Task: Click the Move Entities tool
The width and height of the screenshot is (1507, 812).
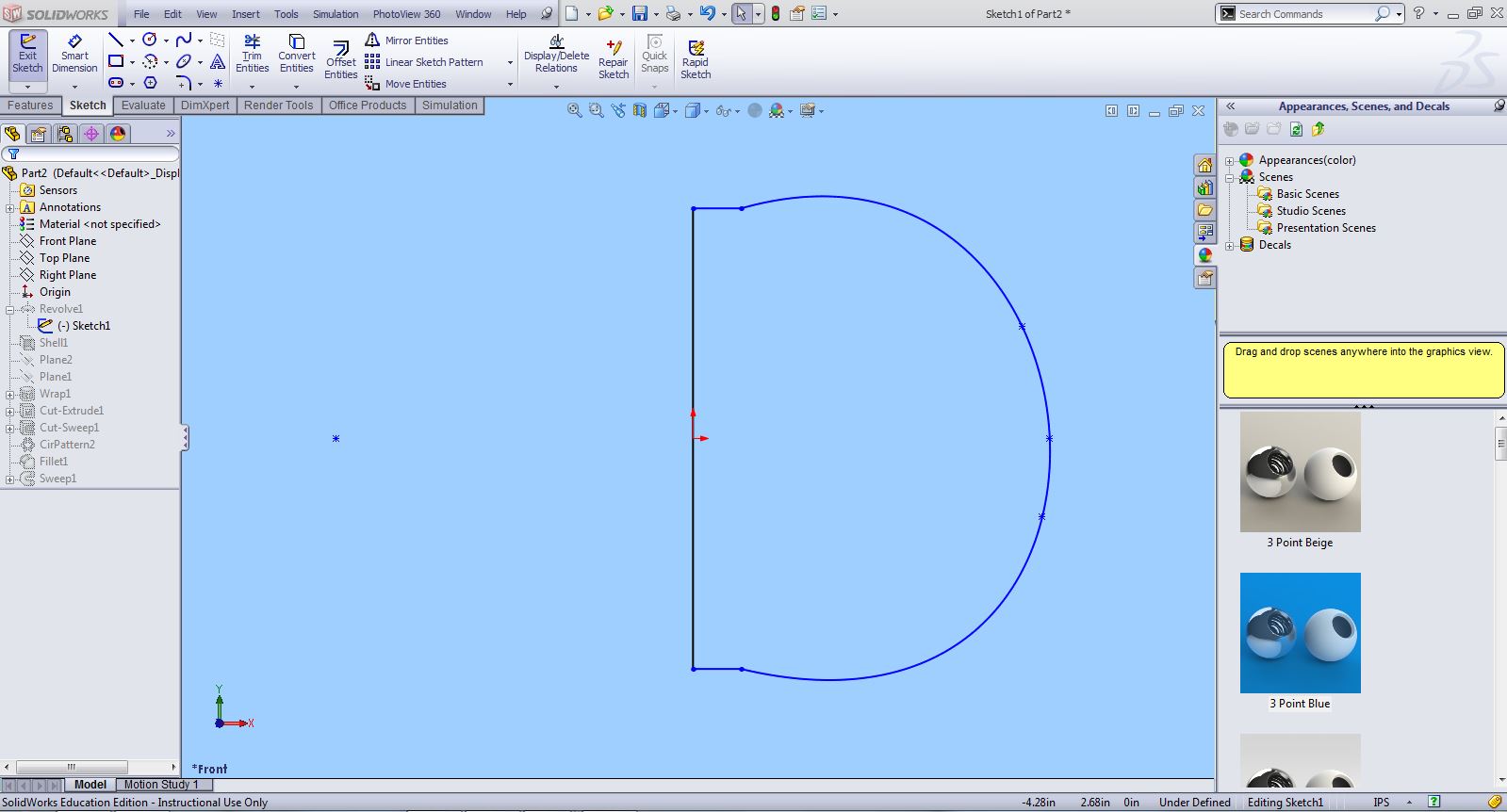Action: coord(405,84)
